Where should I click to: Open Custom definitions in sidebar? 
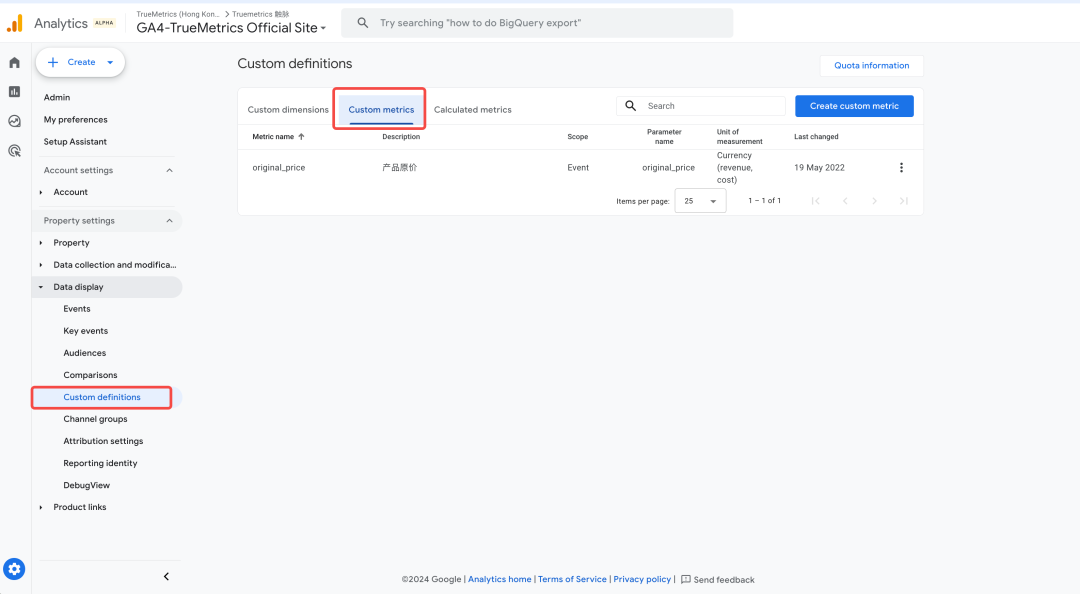pyautogui.click(x=102, y=397)
